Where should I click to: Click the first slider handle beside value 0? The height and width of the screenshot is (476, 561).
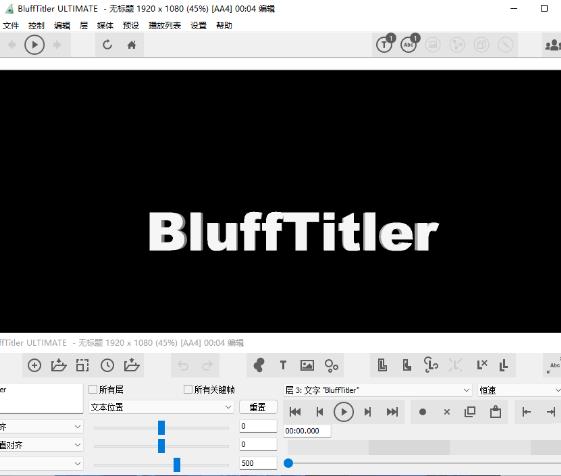(161, 428)
